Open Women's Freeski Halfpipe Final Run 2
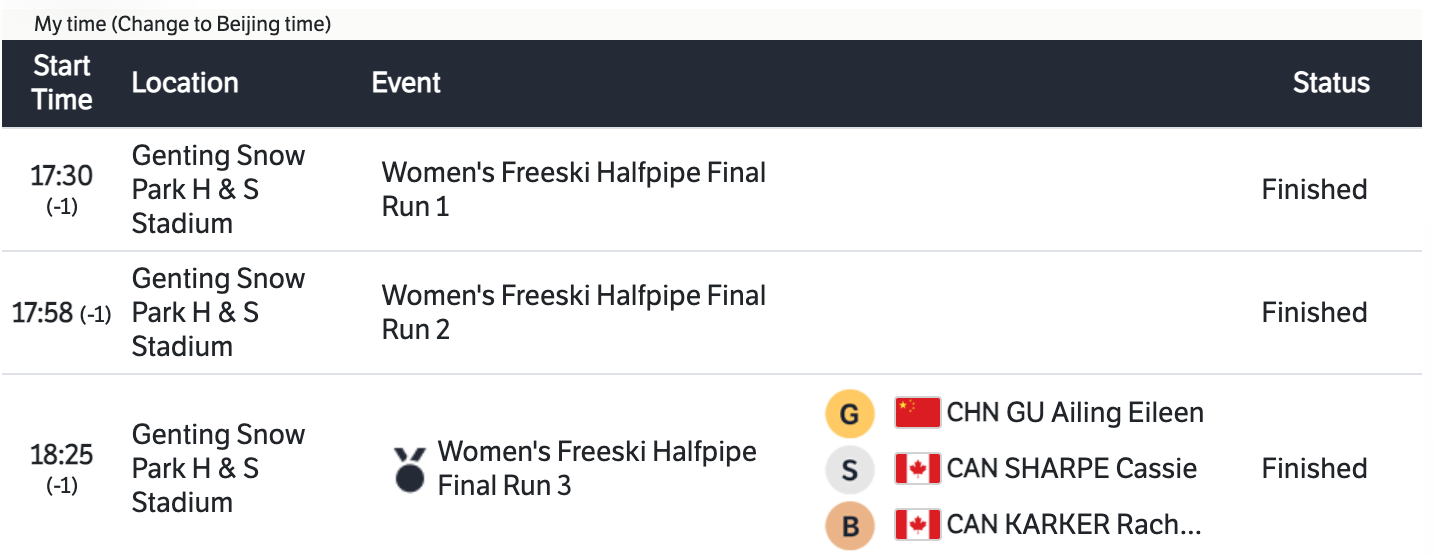The height and width of the screenshot is (555, 1434). (573, 312)
